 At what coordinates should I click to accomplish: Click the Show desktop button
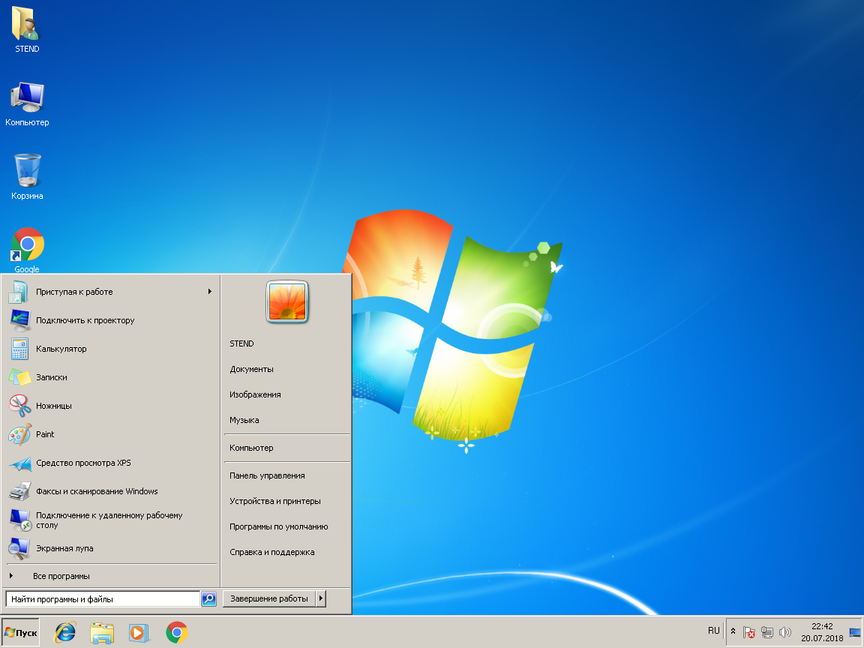point(855,632)
